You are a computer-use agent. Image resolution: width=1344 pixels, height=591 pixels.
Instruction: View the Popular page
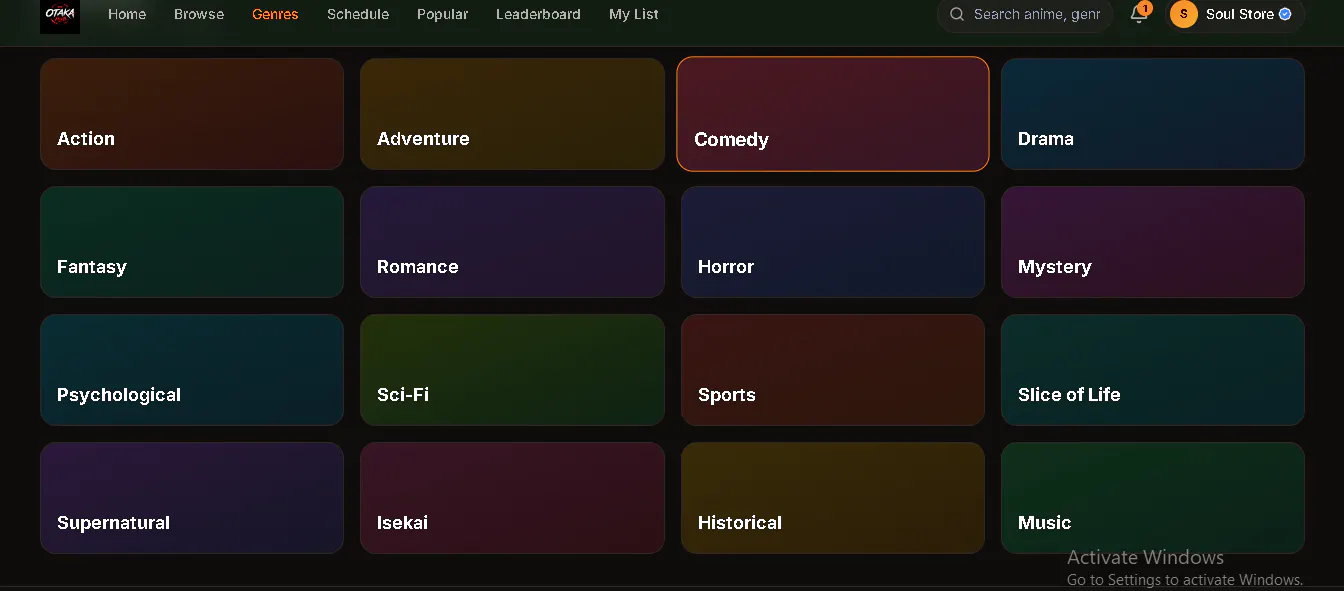[443, 14]
